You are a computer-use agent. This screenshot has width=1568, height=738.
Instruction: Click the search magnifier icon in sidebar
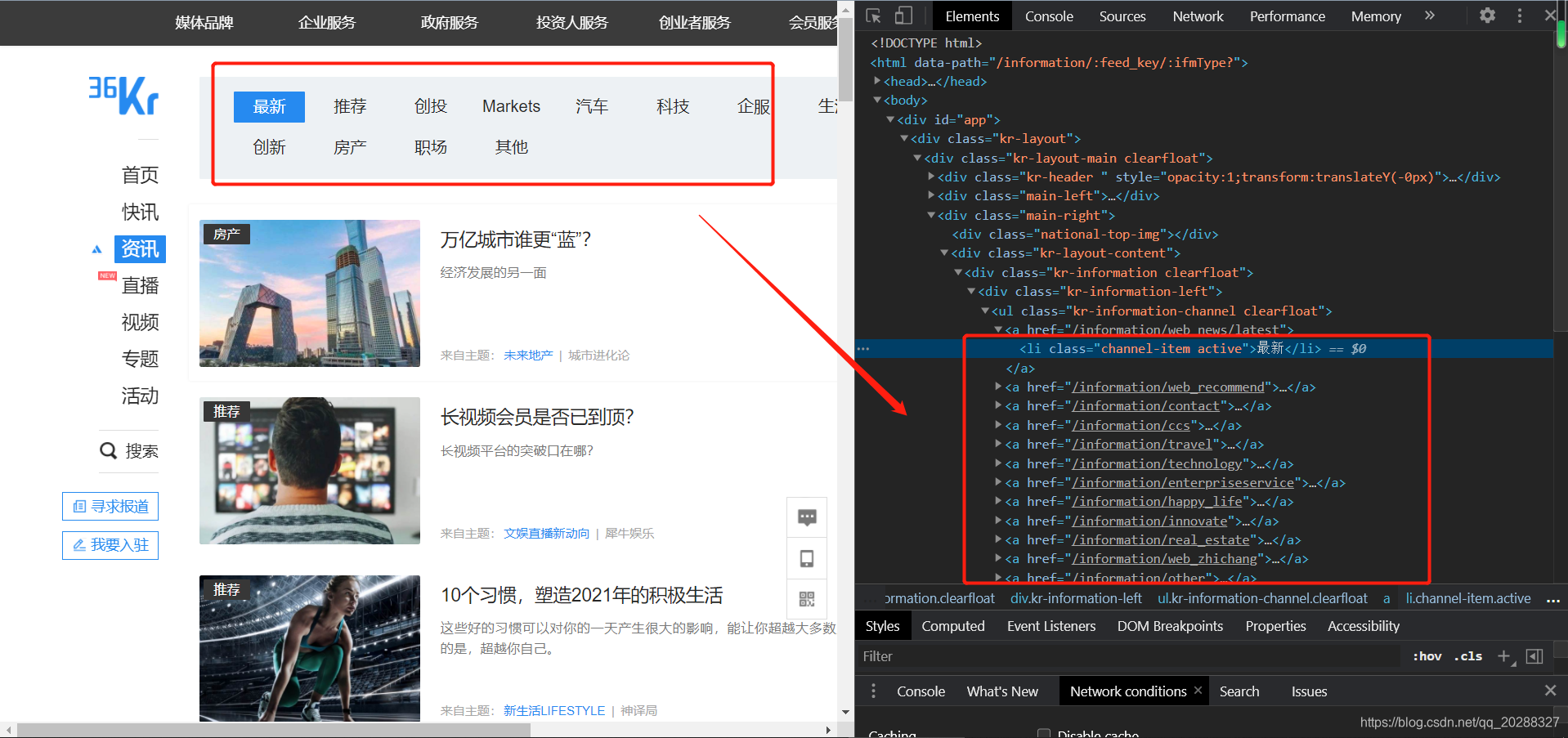[x=108, y=450]
